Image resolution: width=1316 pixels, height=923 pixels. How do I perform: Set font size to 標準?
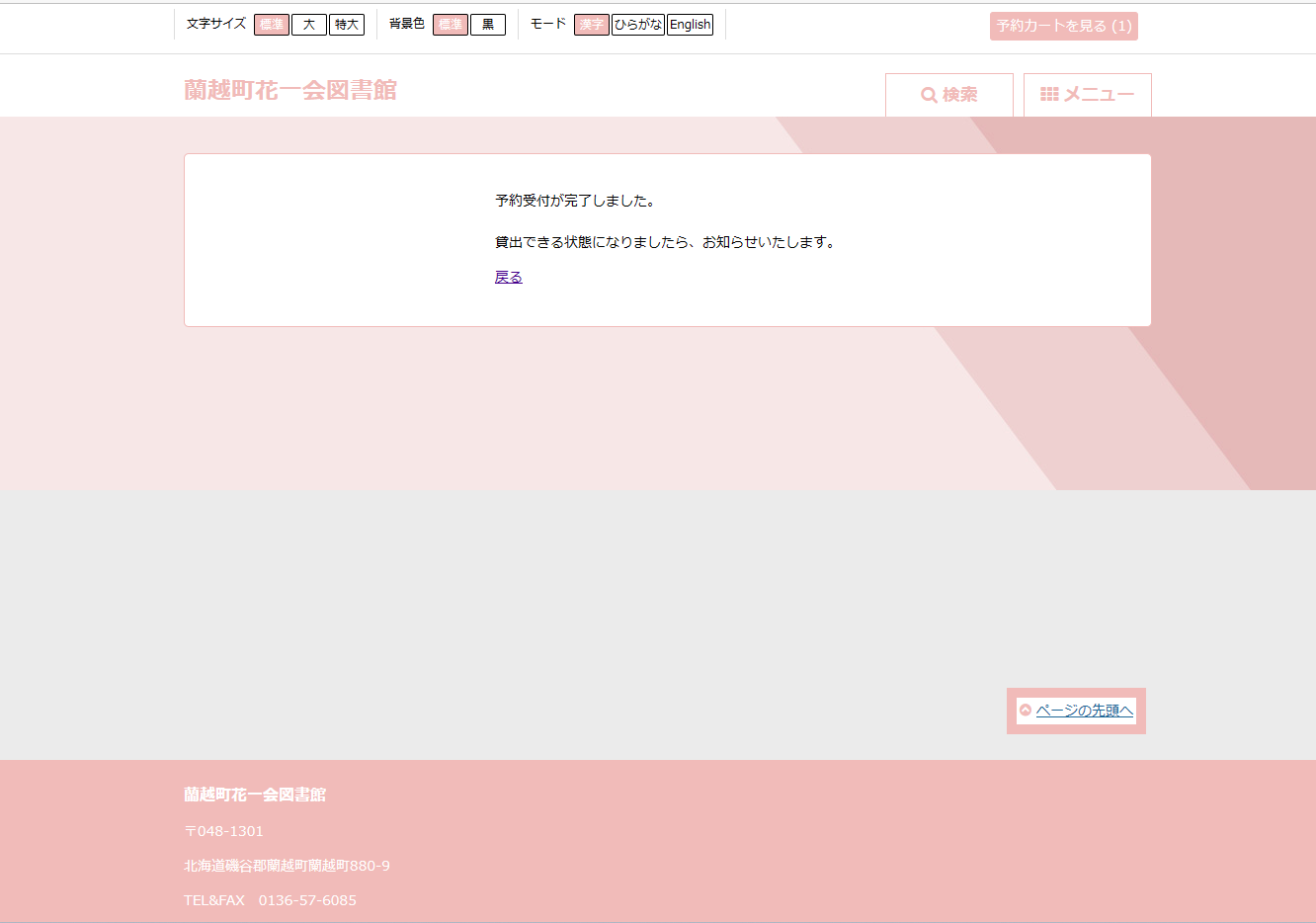click(272, 25)
